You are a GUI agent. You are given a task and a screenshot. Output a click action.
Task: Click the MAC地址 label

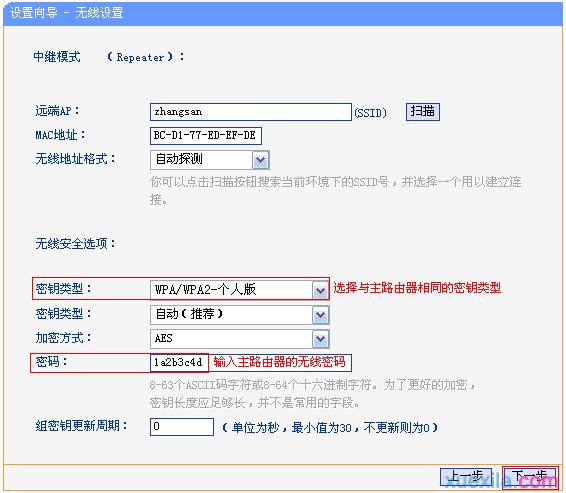tap(61, 135)
